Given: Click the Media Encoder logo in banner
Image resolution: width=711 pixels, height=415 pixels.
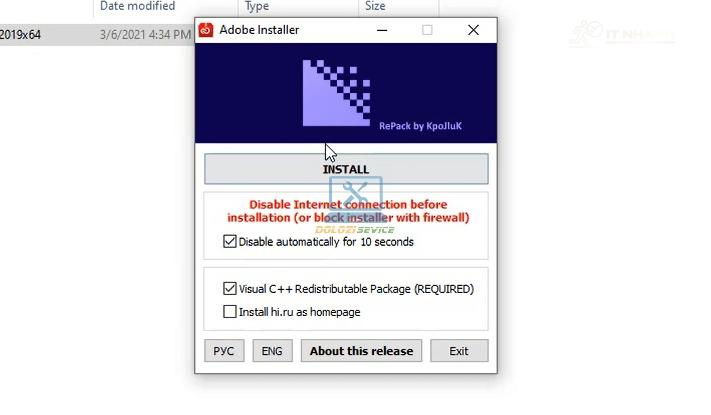Looking at the screenshot, I should (x=336, y=93).
